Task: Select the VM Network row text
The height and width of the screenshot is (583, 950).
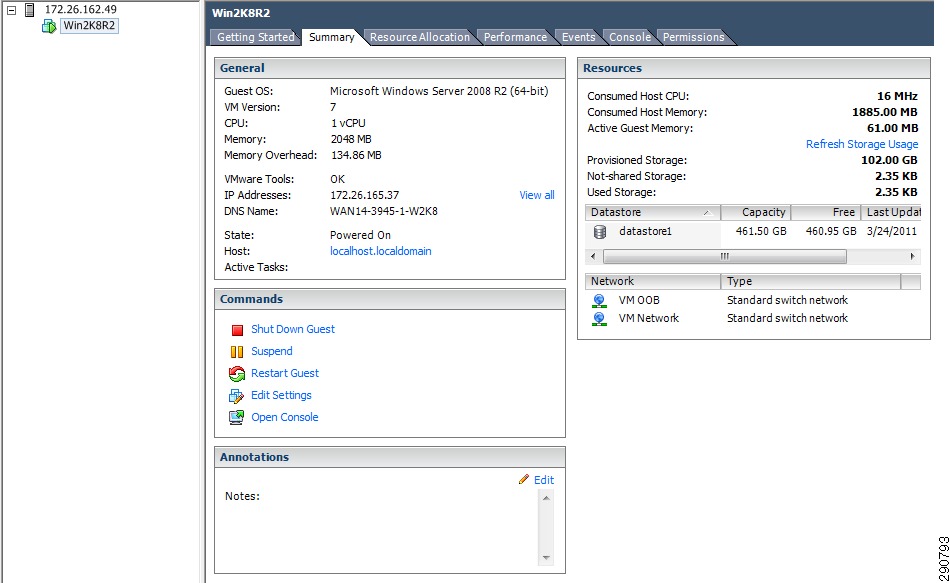Action: (x=648, y=318)
